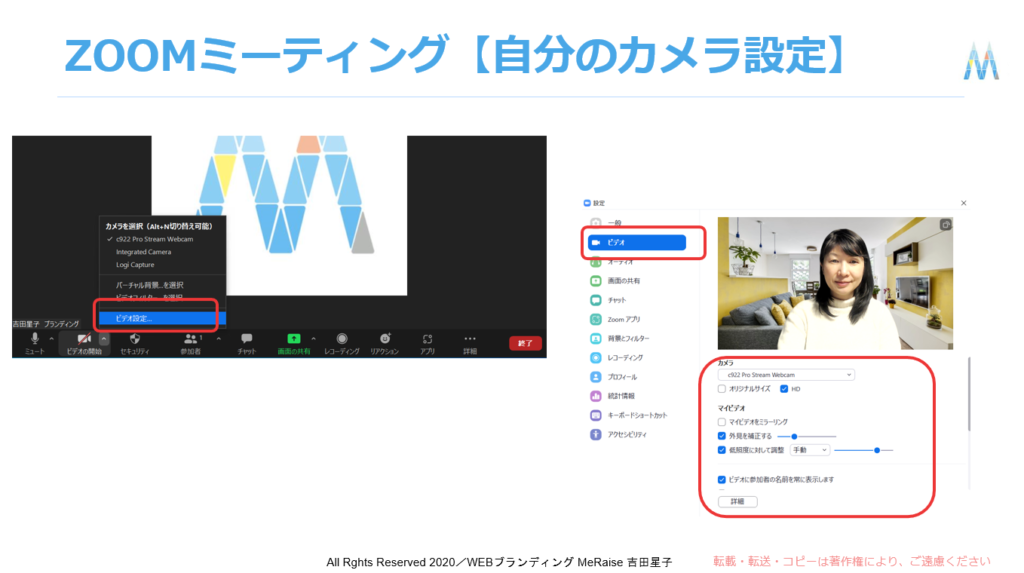Expand the caret next to Share Screen button

click(x=313, y=338)
